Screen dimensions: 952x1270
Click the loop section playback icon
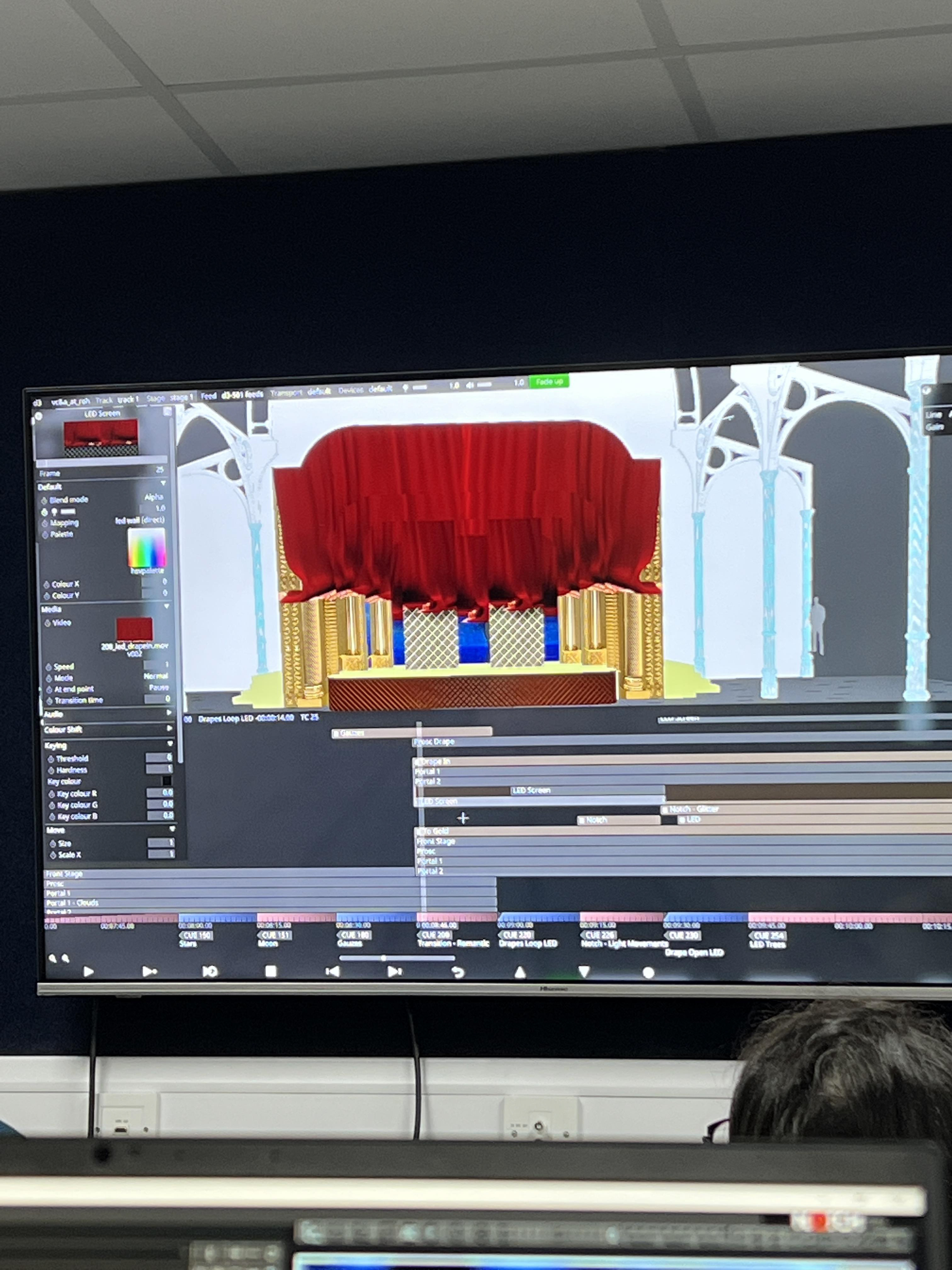(x=210, y=971)
